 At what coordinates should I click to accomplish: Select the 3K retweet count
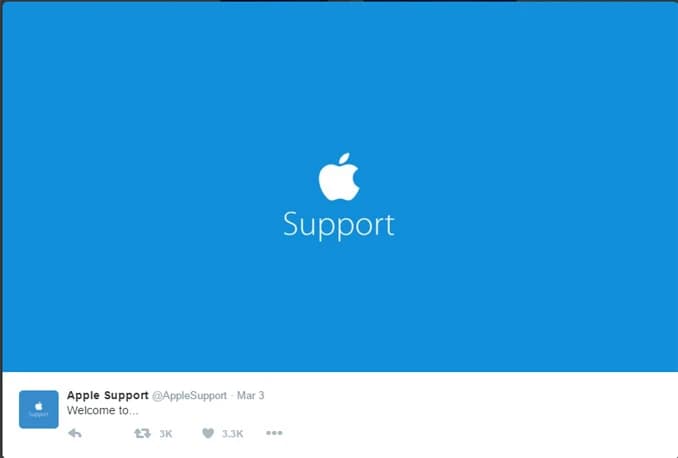(x=166, y=434)
